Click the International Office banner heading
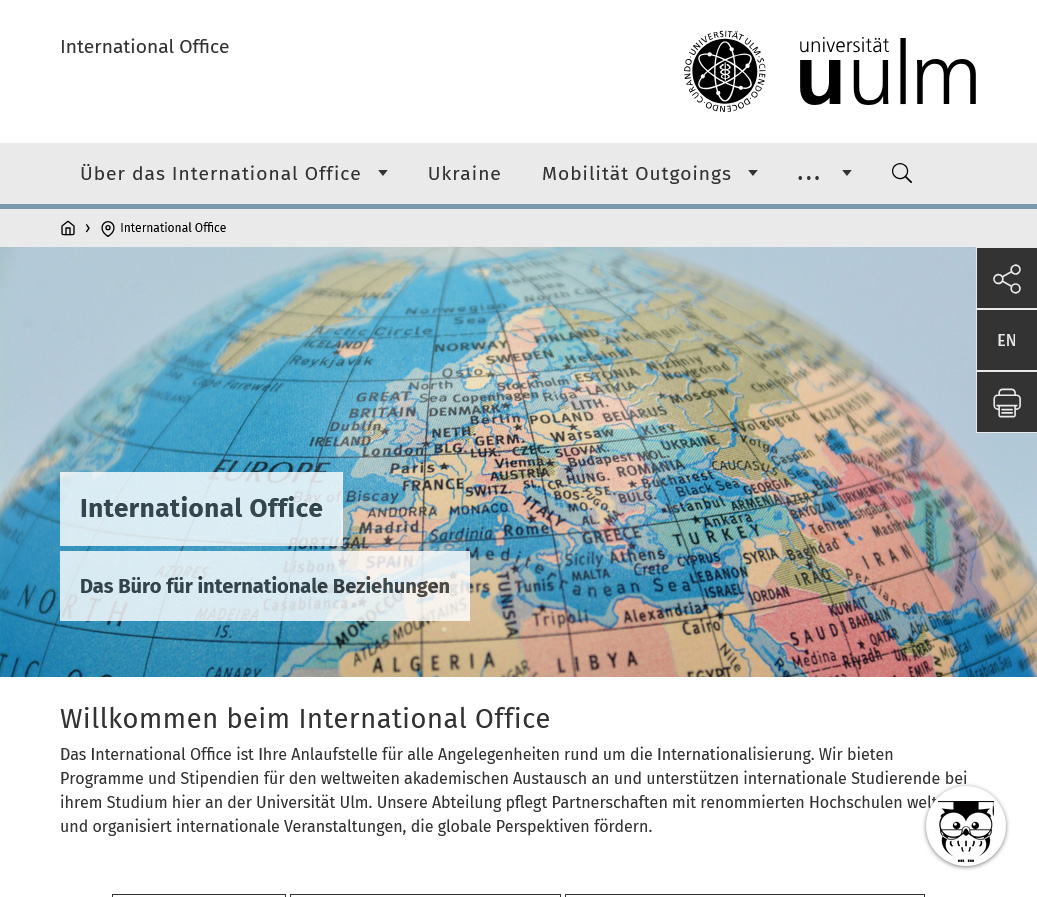Screen dimensions: 1037x897 [x=201, y=508]
